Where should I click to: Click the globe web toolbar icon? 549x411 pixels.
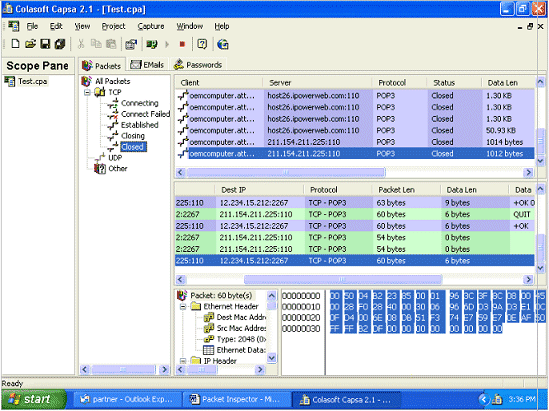coord(223,44)
